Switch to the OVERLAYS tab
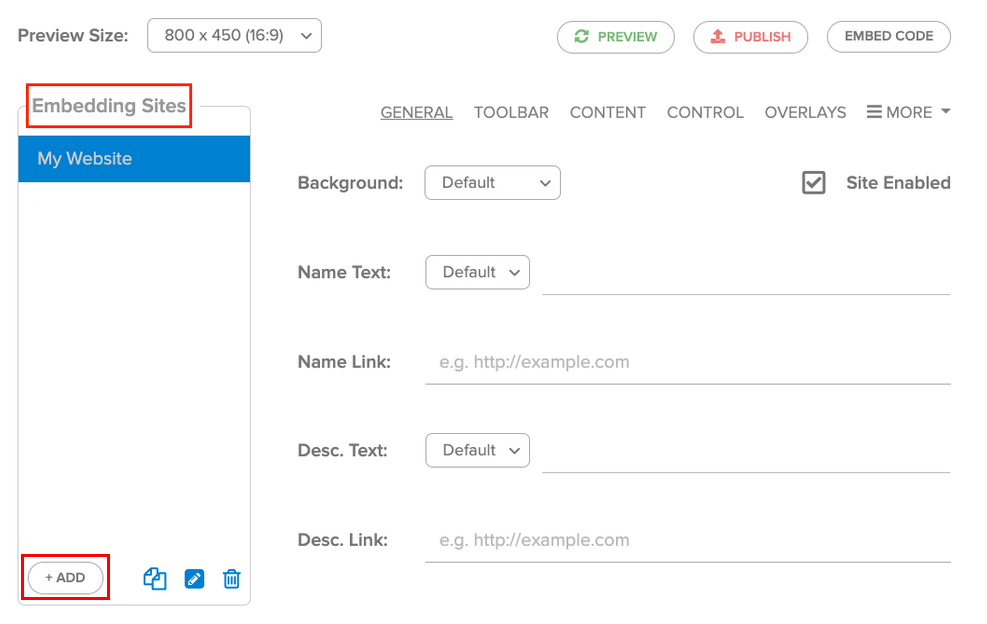Screen dimensions: 987x624 point(805,112)
